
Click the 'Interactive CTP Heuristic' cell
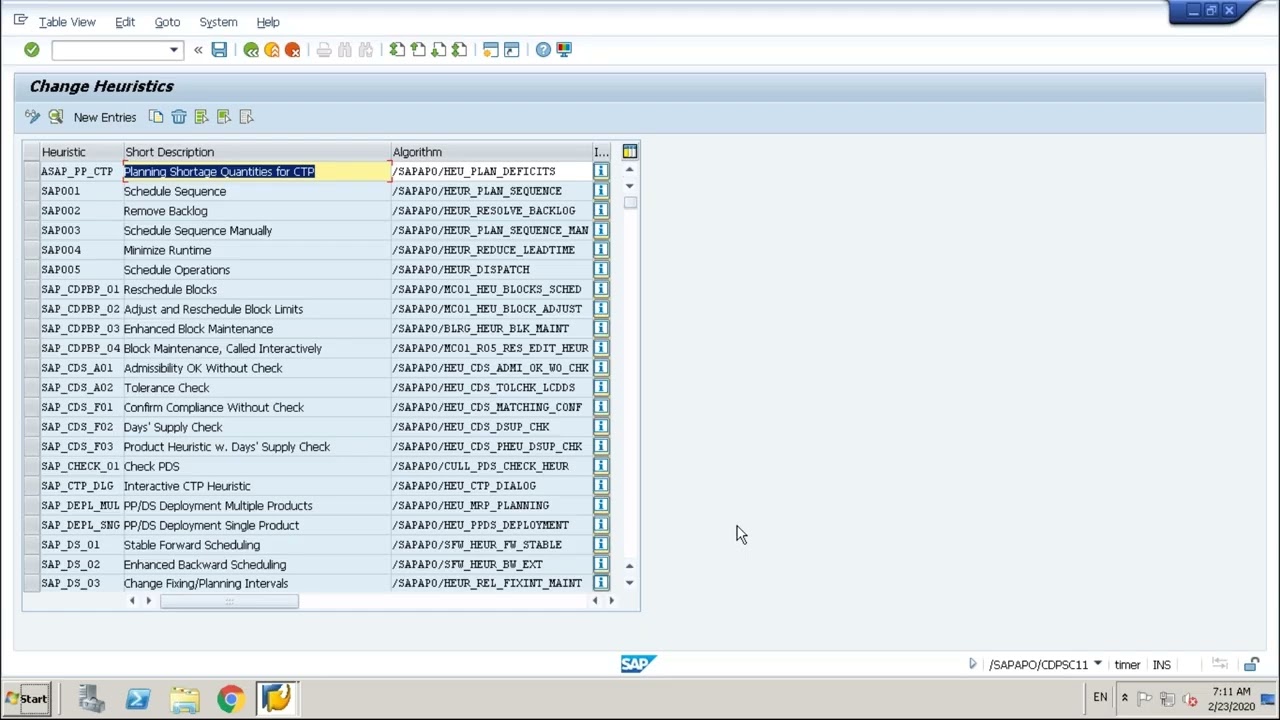click(256, 486)
